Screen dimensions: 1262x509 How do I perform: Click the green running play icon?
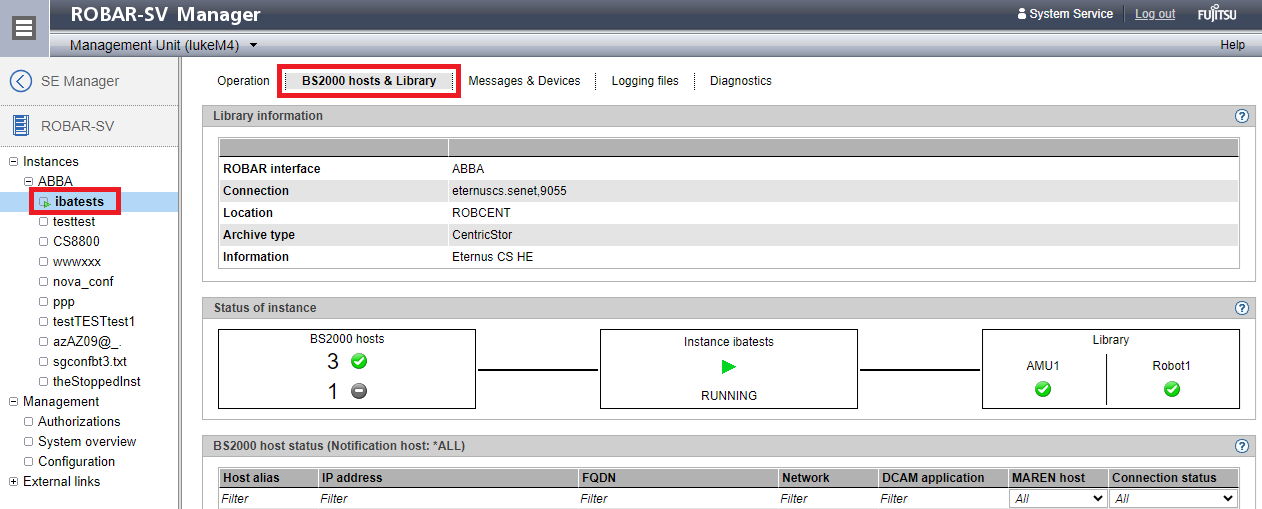pos(729,367)
